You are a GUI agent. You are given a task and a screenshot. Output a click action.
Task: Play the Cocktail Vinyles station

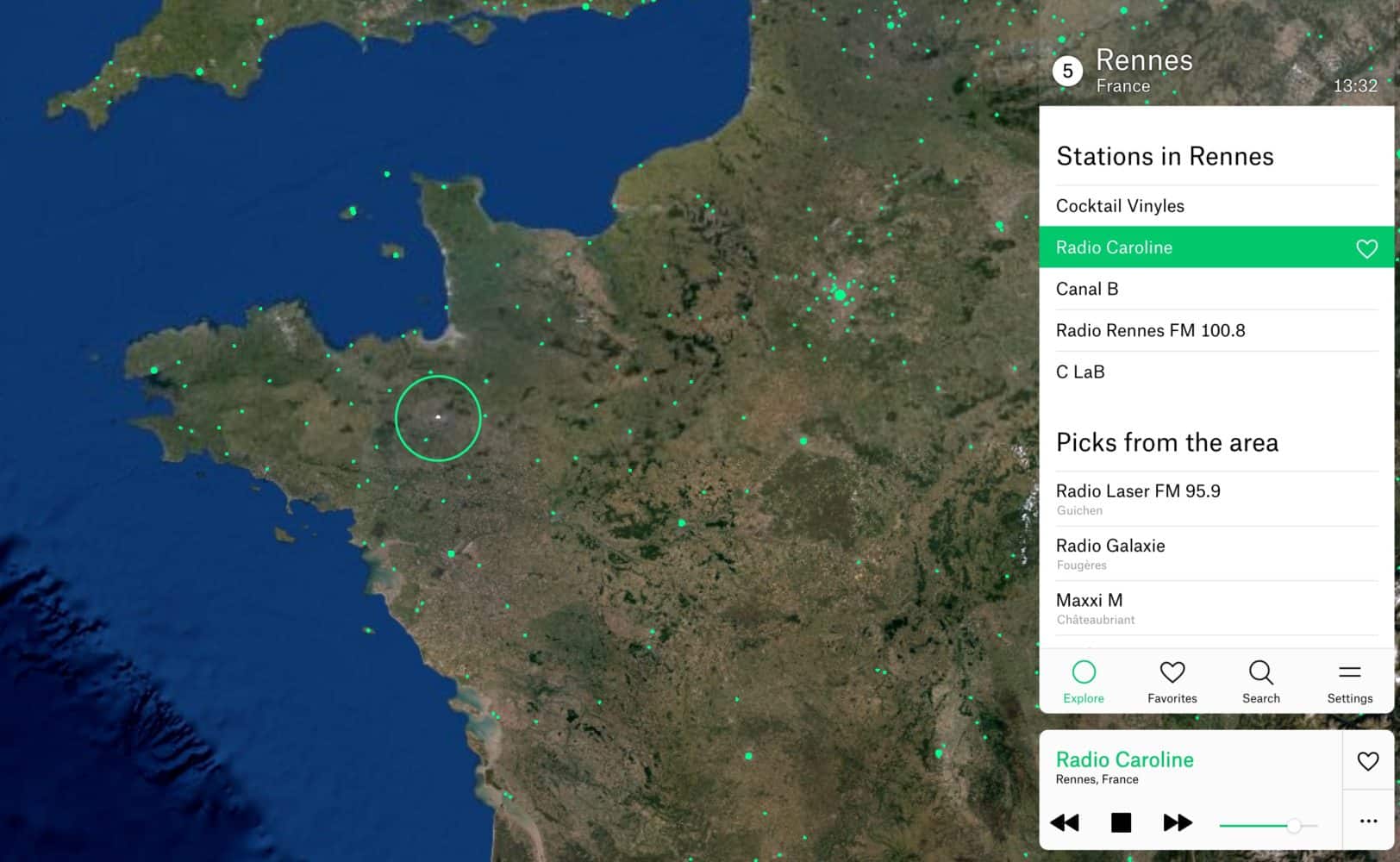1120,206
